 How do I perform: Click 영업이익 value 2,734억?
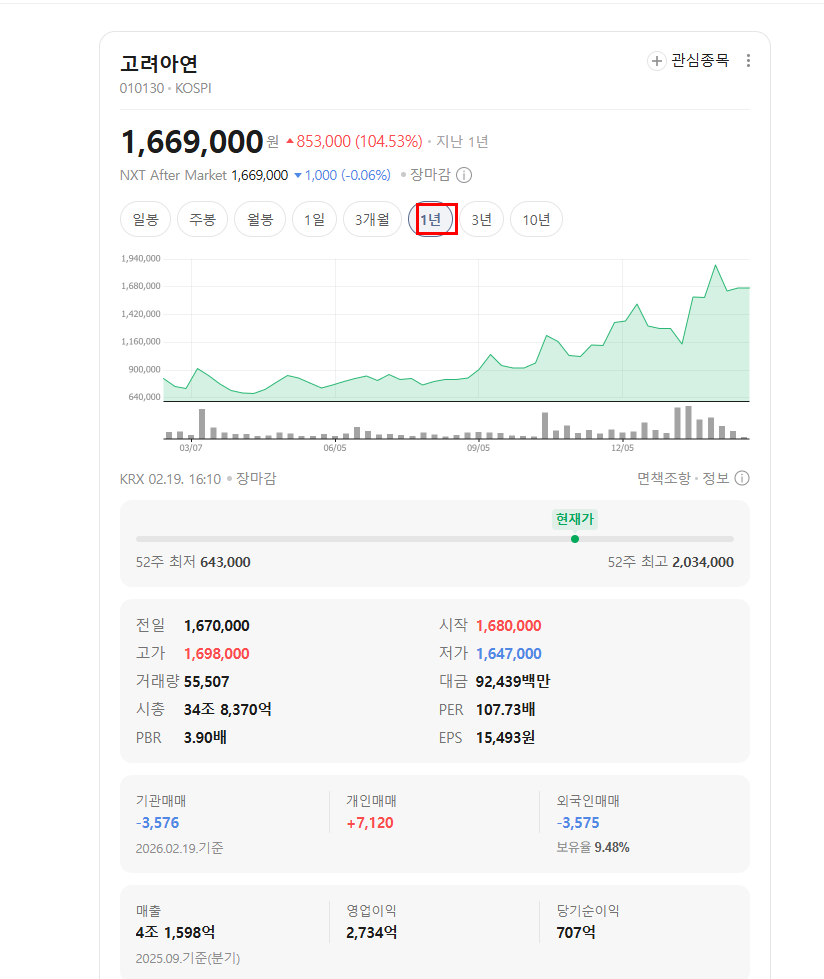pyautogui.click(x=372, y=933)
